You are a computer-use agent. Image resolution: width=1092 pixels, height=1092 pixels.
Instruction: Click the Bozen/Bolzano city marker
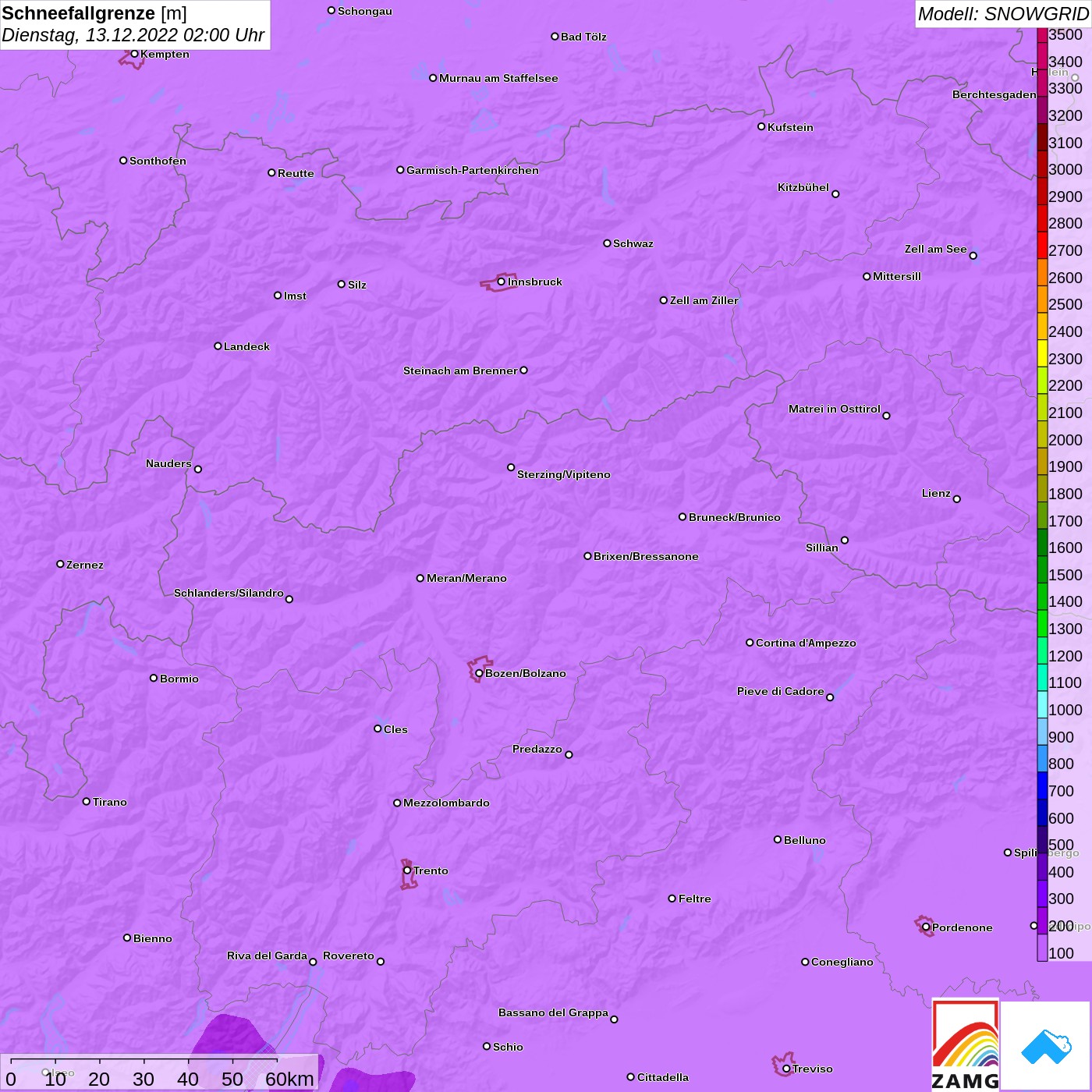pos(479,673)
